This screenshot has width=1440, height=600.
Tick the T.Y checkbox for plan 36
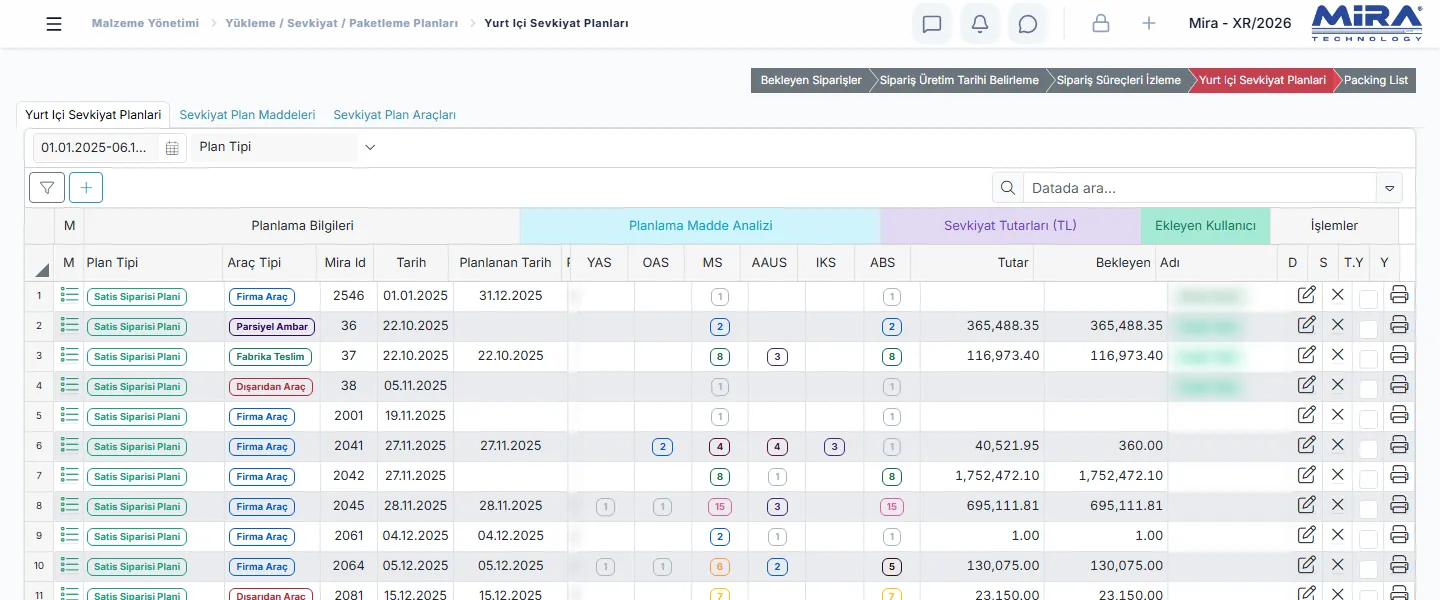[x=1368, y=328]
